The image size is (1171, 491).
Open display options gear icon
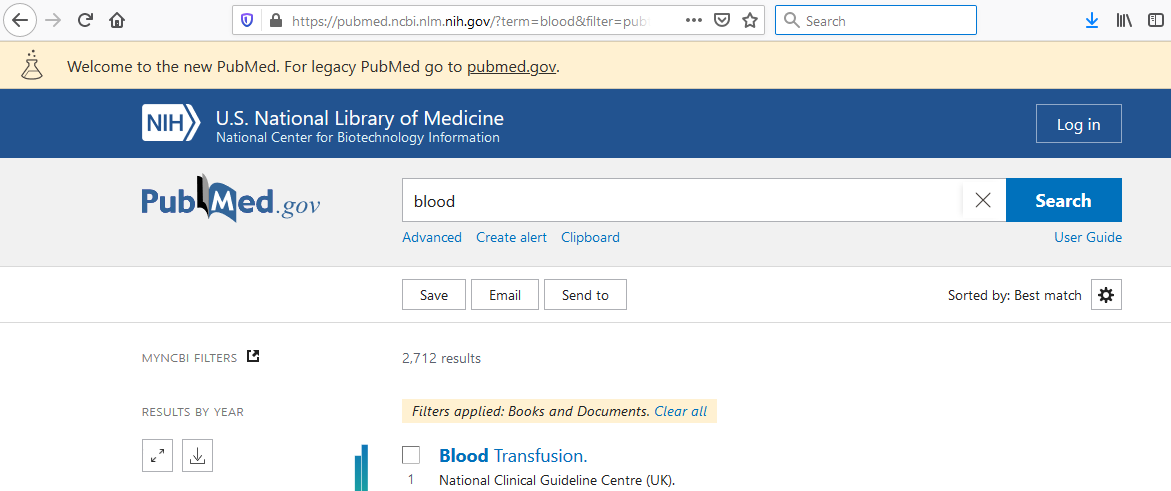click(1106, 295)
